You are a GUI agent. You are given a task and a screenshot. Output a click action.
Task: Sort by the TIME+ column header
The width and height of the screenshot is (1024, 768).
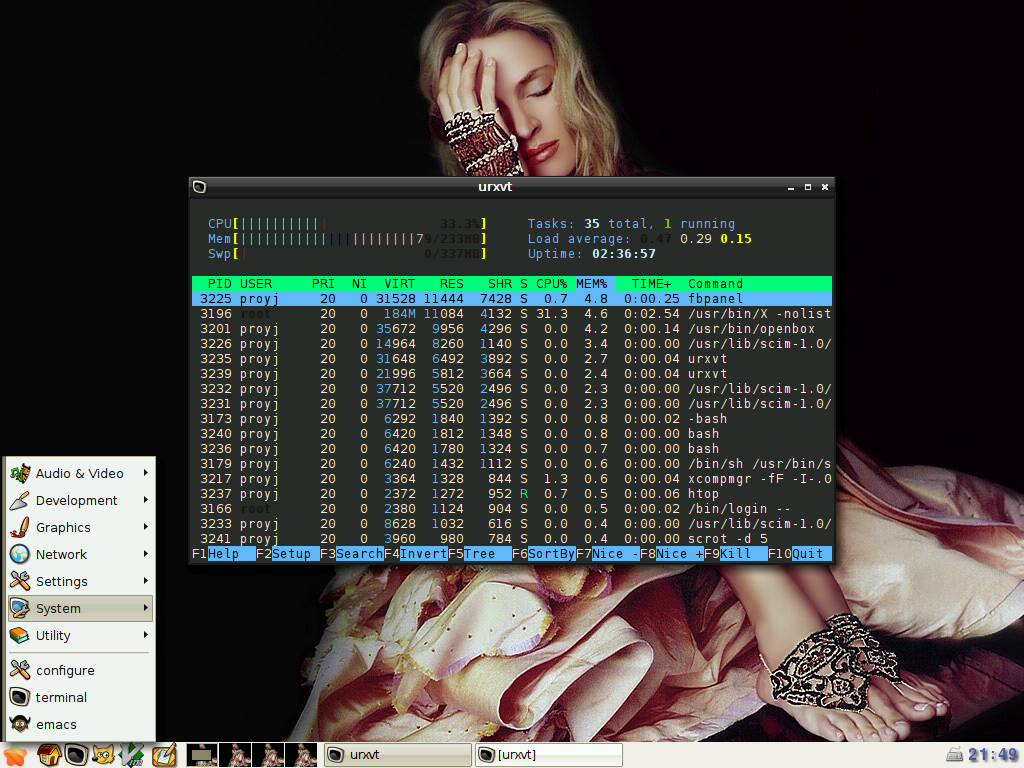pos(651,284)
